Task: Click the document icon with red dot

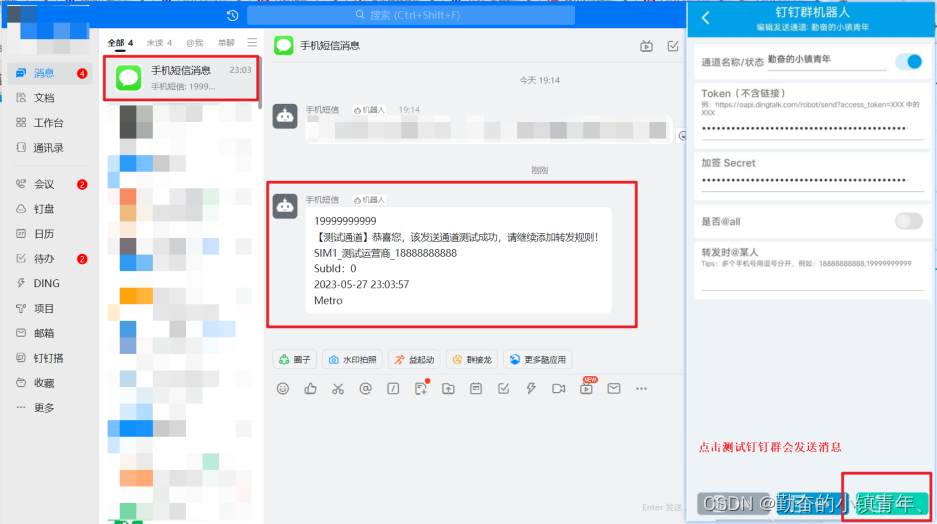Action: pyautogui.click(x=421, y=388)
